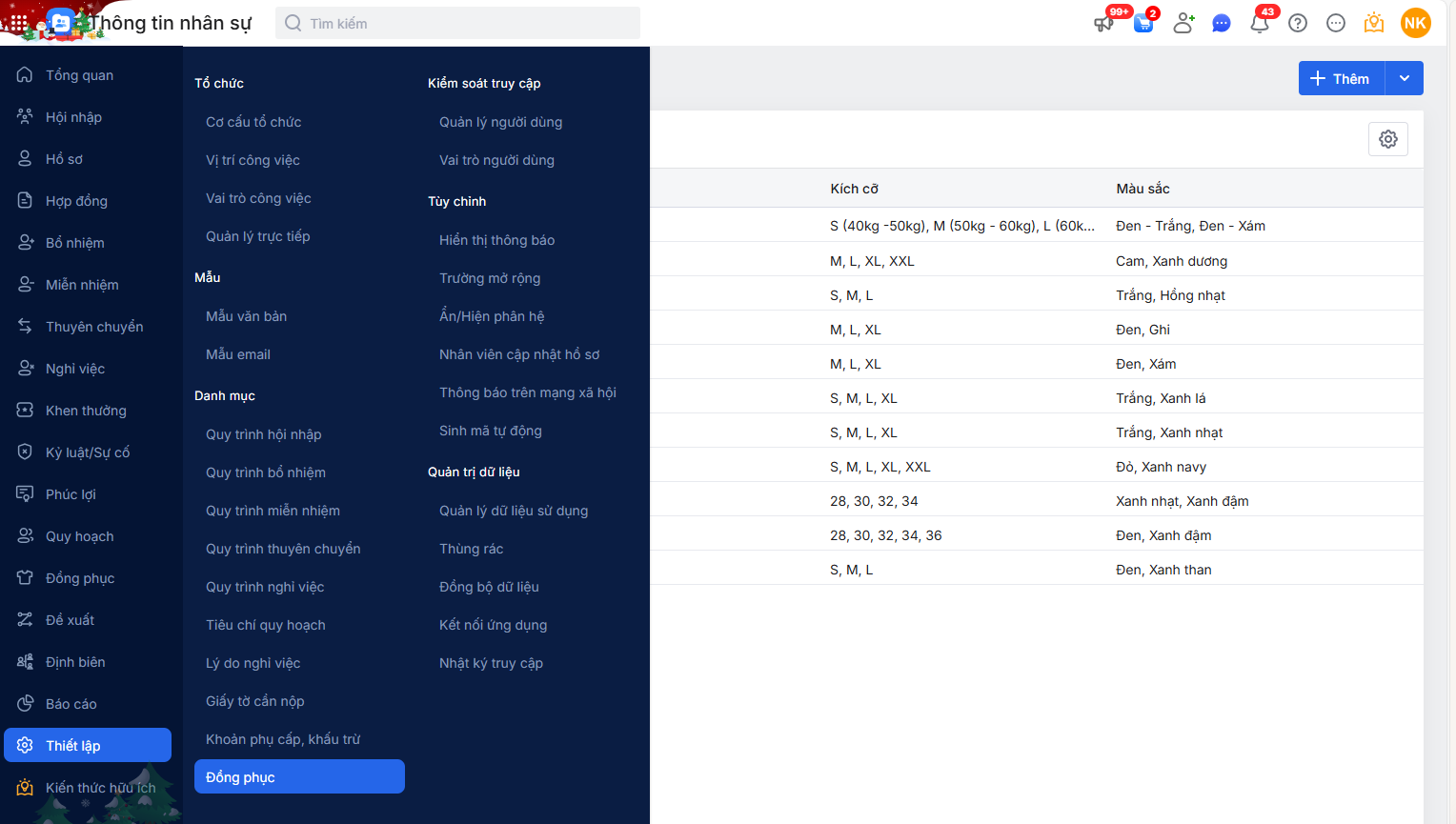Select Quy trình thuyên chuyển menu item

pyautogui.click(x=283, y=549)
